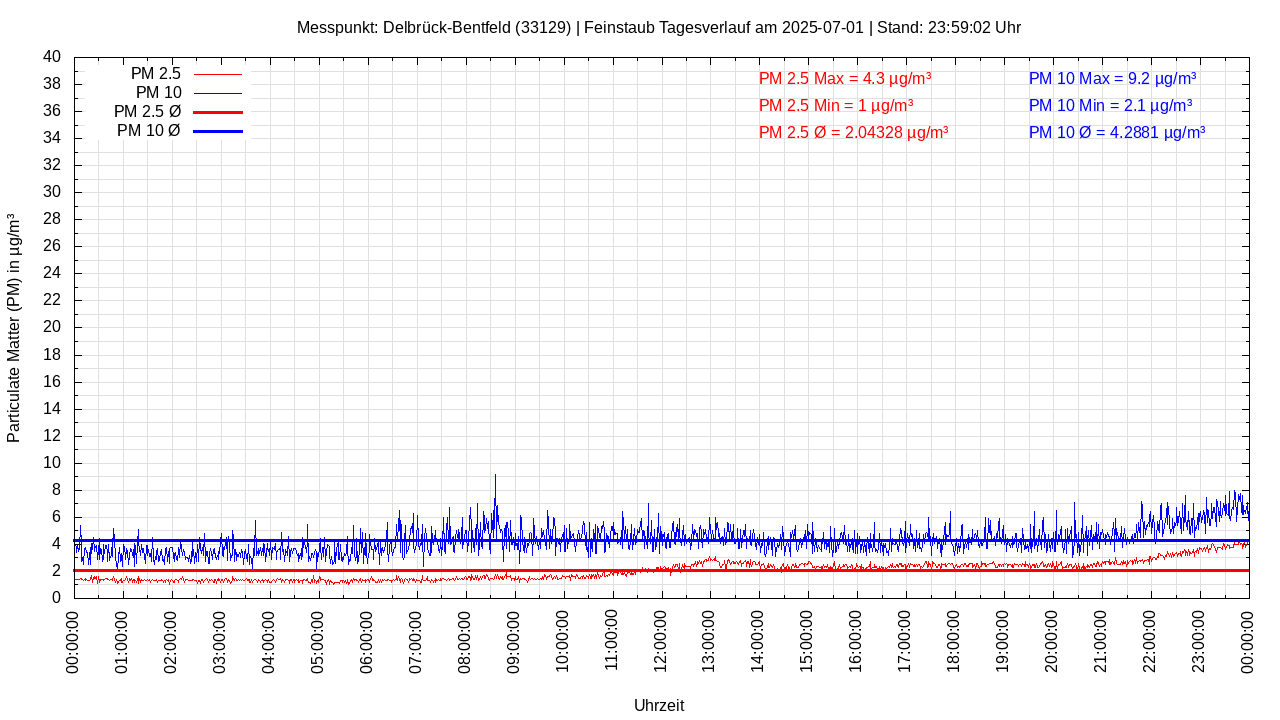Click the 12:00:00 time tick label
The width and height of the screenshot is (1280, 720).
click(x=661, y=640)
